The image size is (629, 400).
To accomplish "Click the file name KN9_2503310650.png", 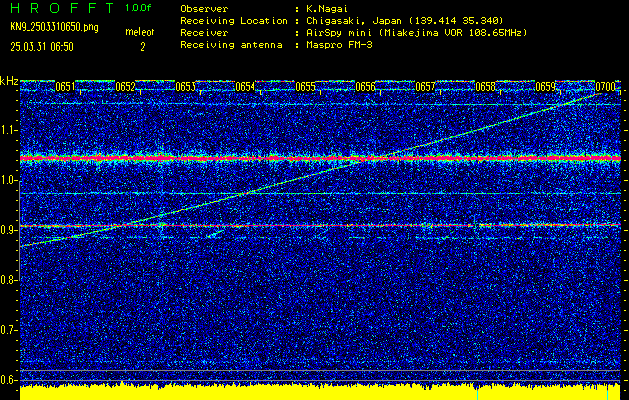I will [x=54, y=27].
